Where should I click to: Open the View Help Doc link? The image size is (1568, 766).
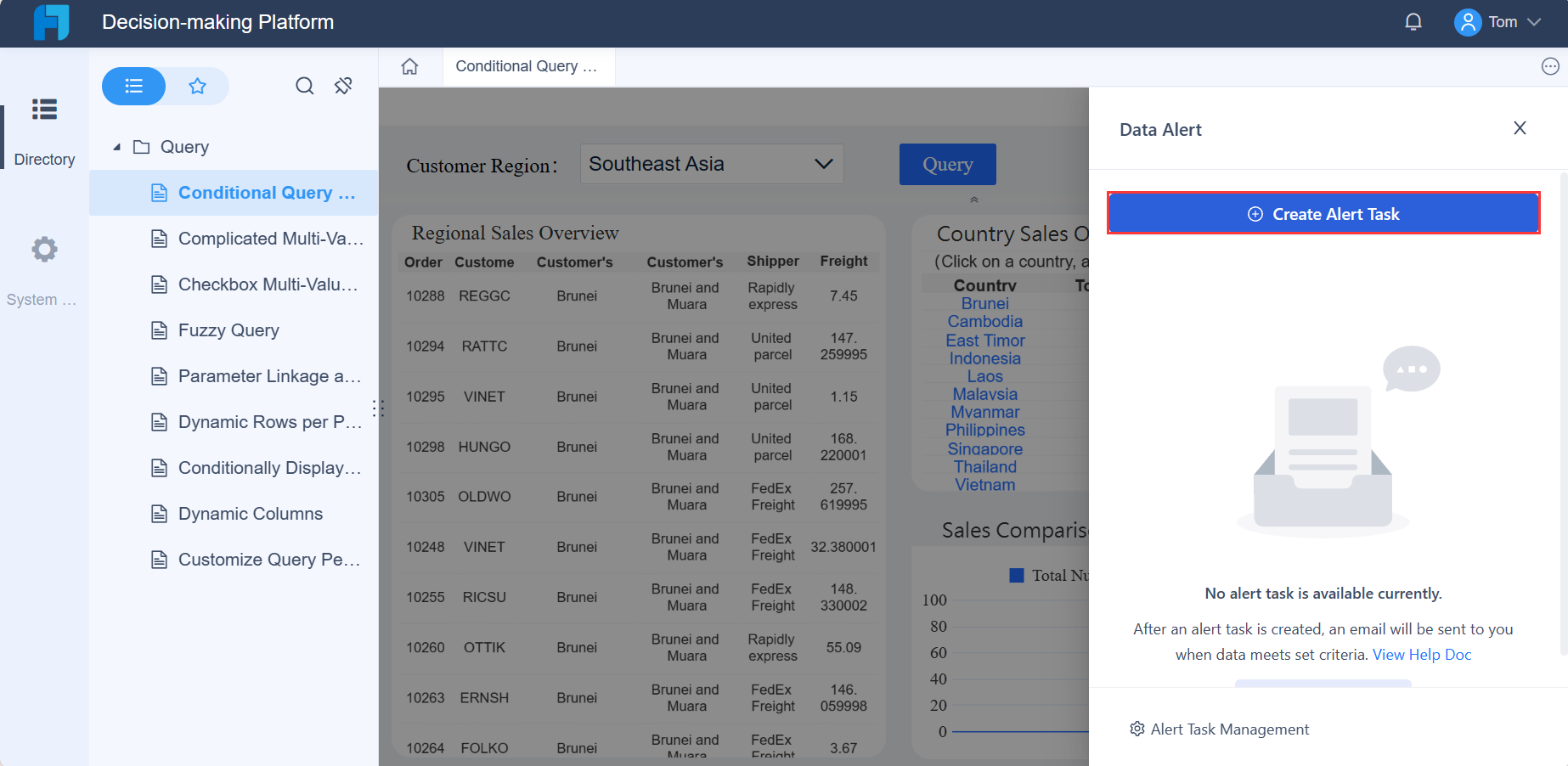tap(1421, 654)
